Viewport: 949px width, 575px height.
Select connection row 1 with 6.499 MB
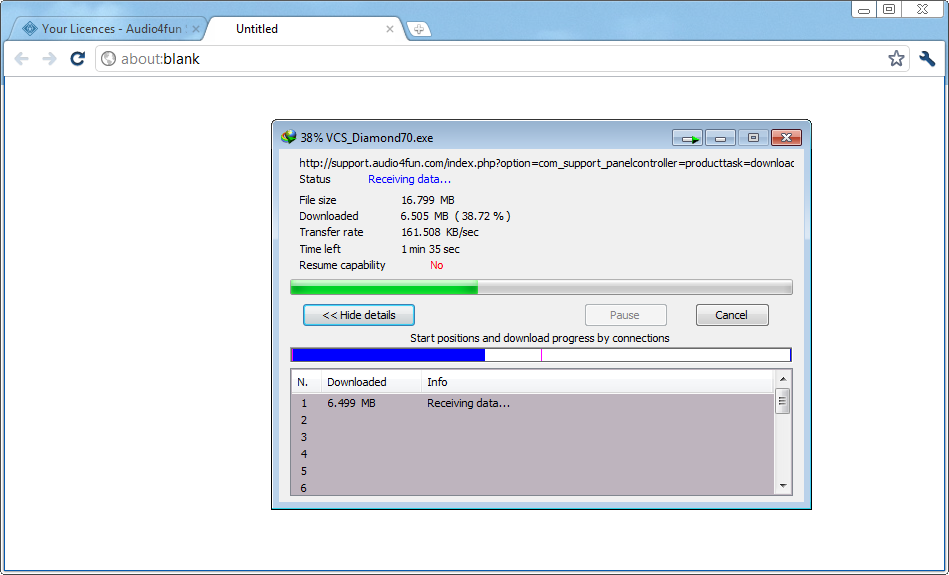point(533,403)
